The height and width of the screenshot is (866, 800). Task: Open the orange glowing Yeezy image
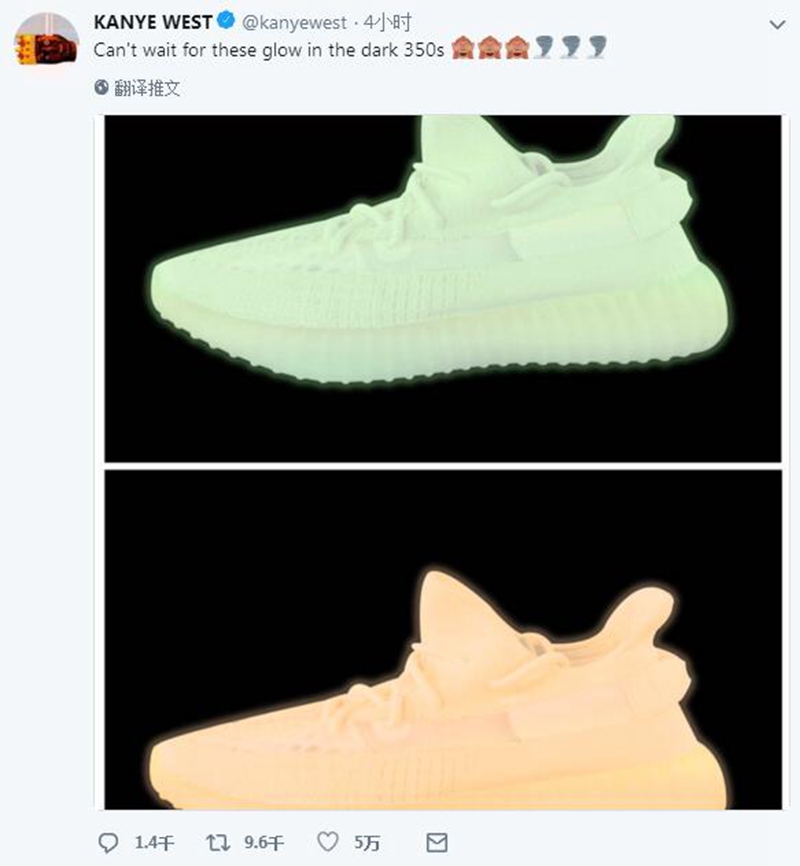click(x=443, y=640)
